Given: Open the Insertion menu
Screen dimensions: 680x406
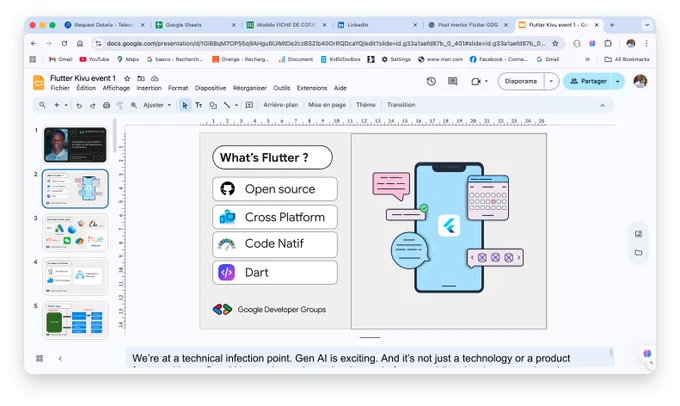Looking at the screenshot, I should [x=149, y=88].
